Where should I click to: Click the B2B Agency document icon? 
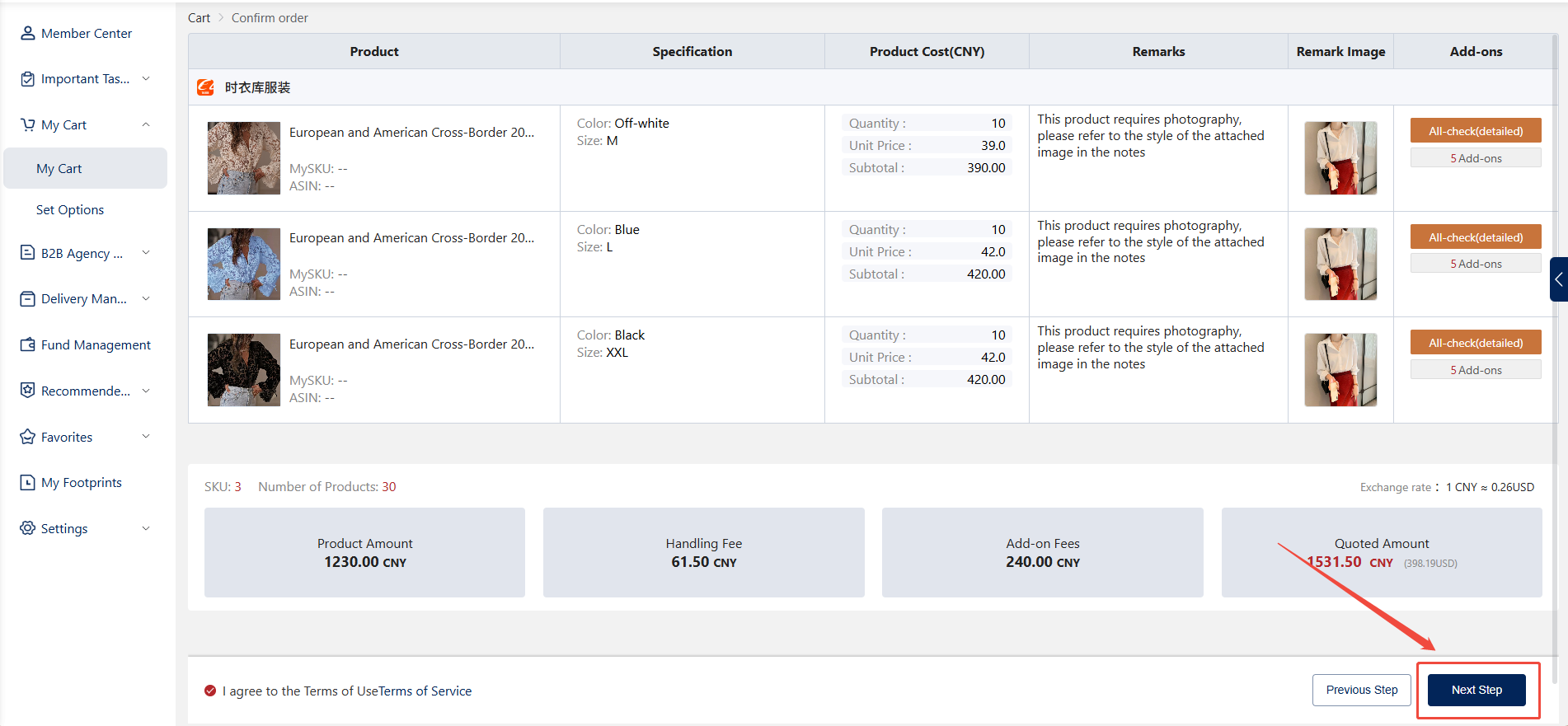click(28, 253)
